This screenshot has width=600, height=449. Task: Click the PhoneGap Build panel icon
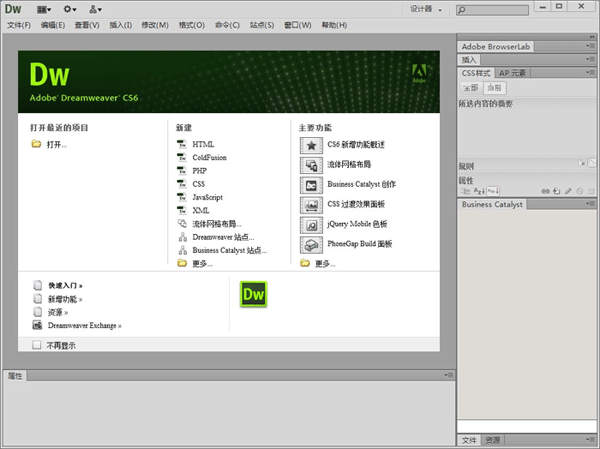pyautogui.click(x=311, y=244)
